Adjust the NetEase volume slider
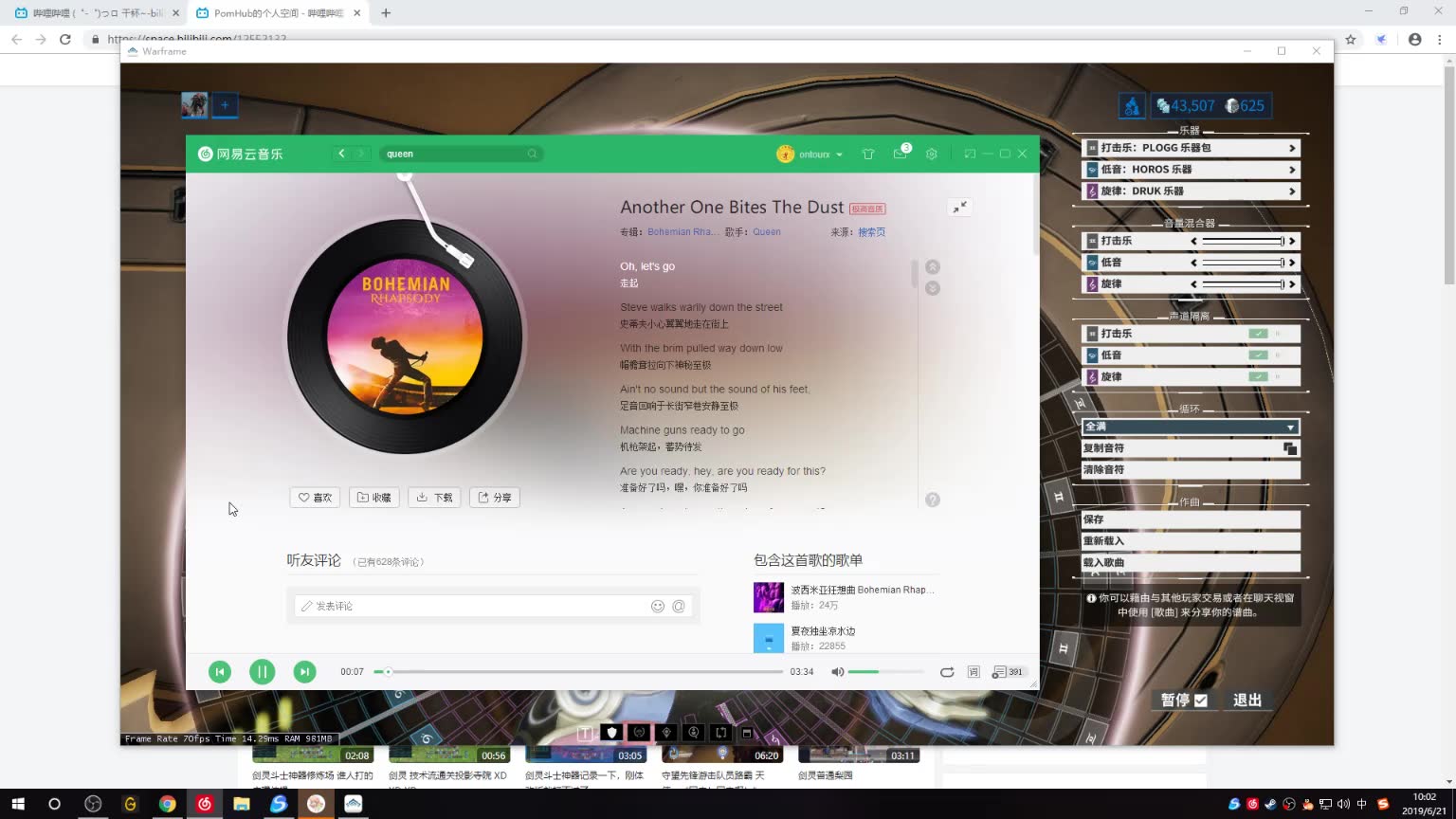This screenshot has height=819, width=1456. pos(885,672)
